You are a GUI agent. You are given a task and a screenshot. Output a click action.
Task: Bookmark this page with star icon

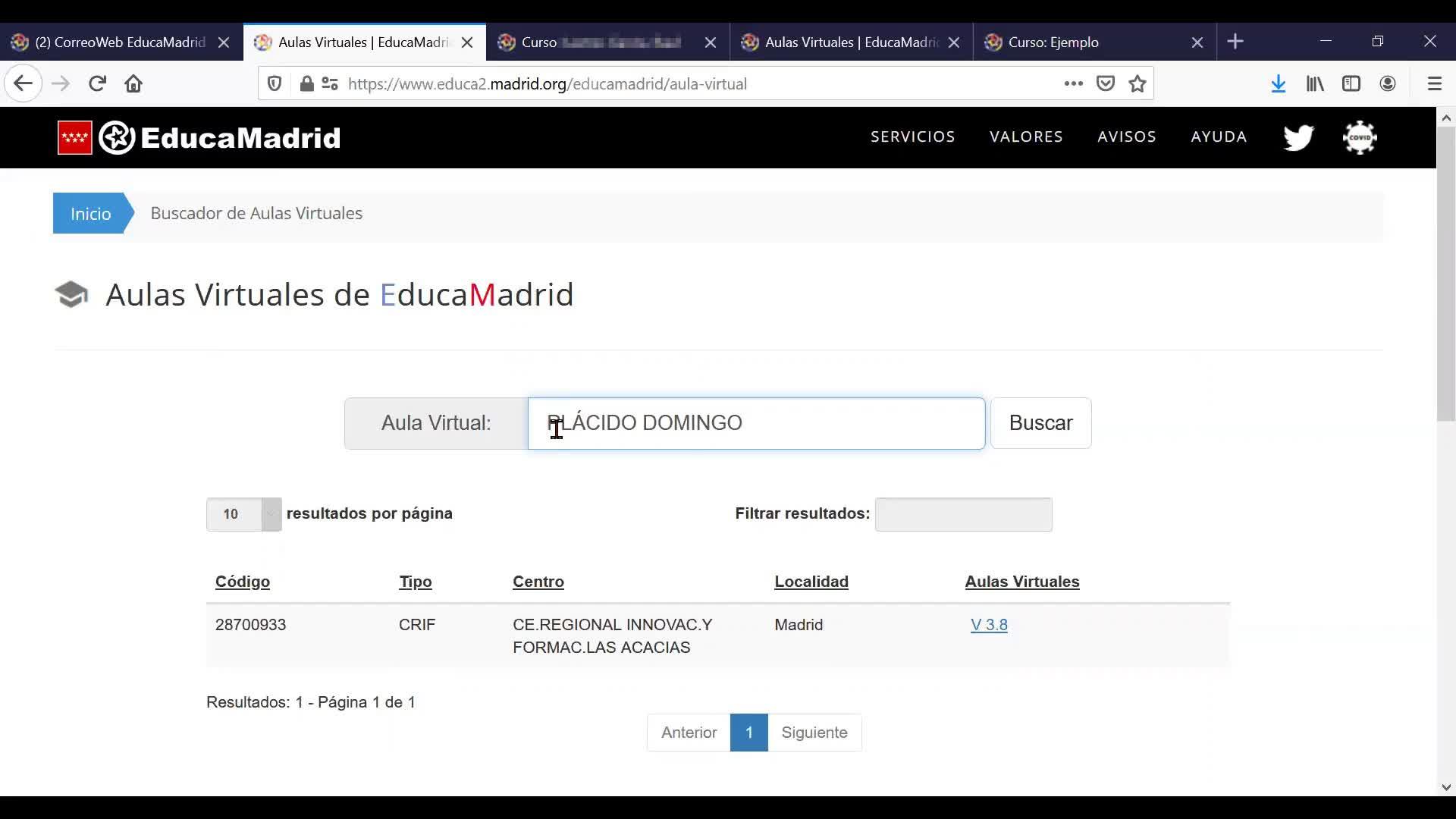(x=1137, y=83)
